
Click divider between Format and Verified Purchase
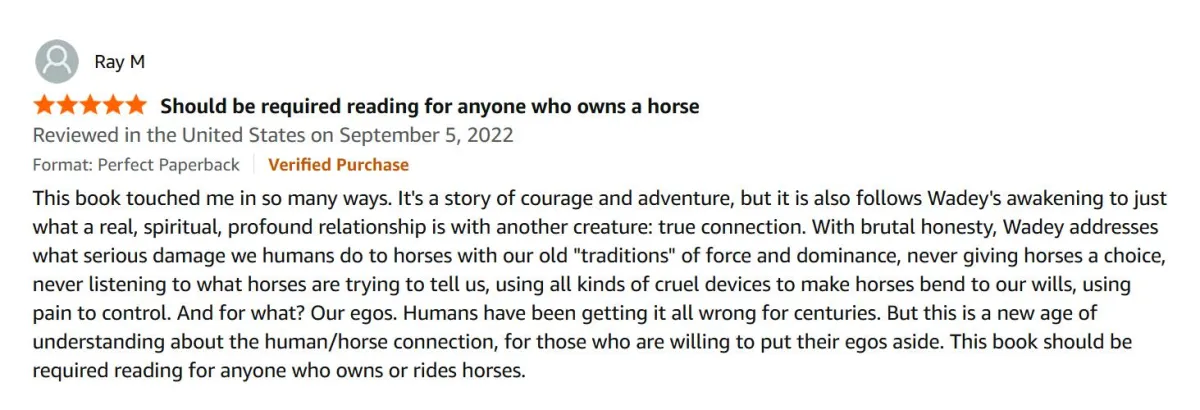(x=254, y=164)
